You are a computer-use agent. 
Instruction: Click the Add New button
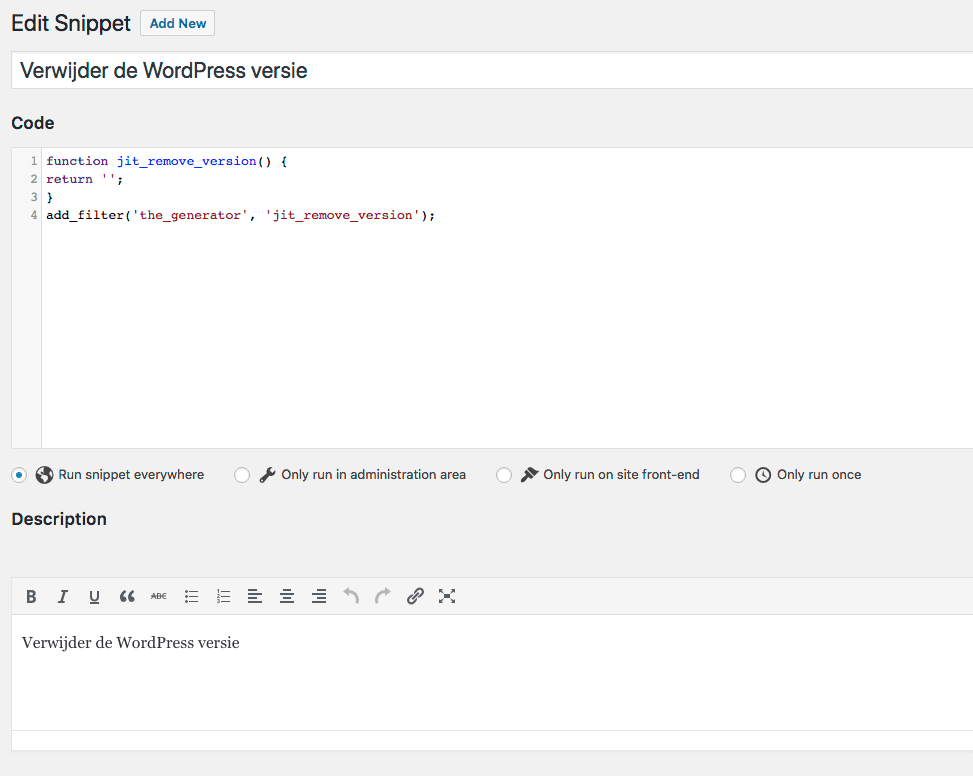(177, 23)
